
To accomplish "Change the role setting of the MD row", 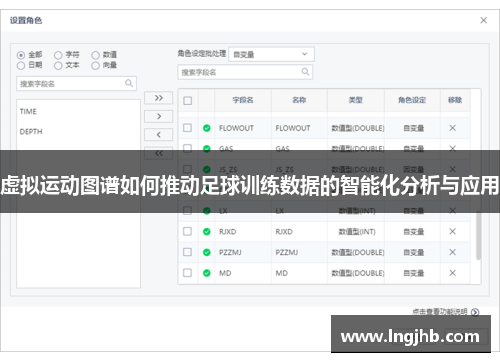I will 413,273.
